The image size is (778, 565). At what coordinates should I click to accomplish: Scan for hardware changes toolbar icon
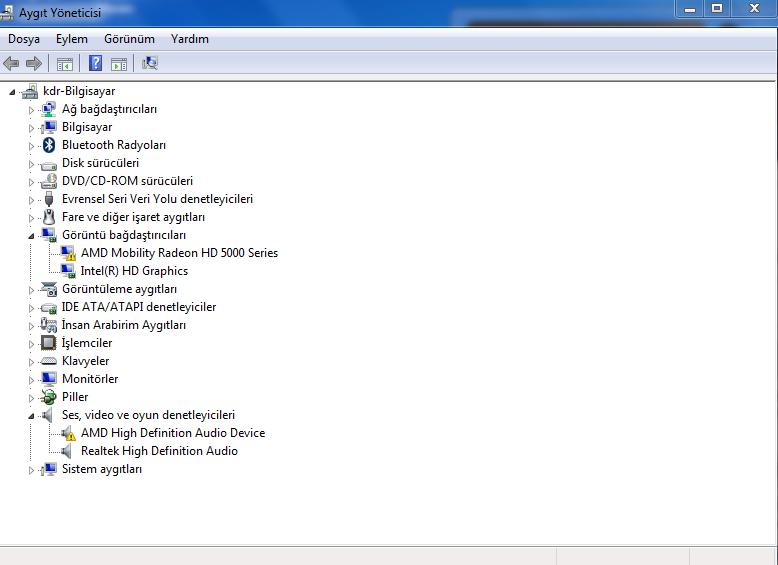(150, 63)
